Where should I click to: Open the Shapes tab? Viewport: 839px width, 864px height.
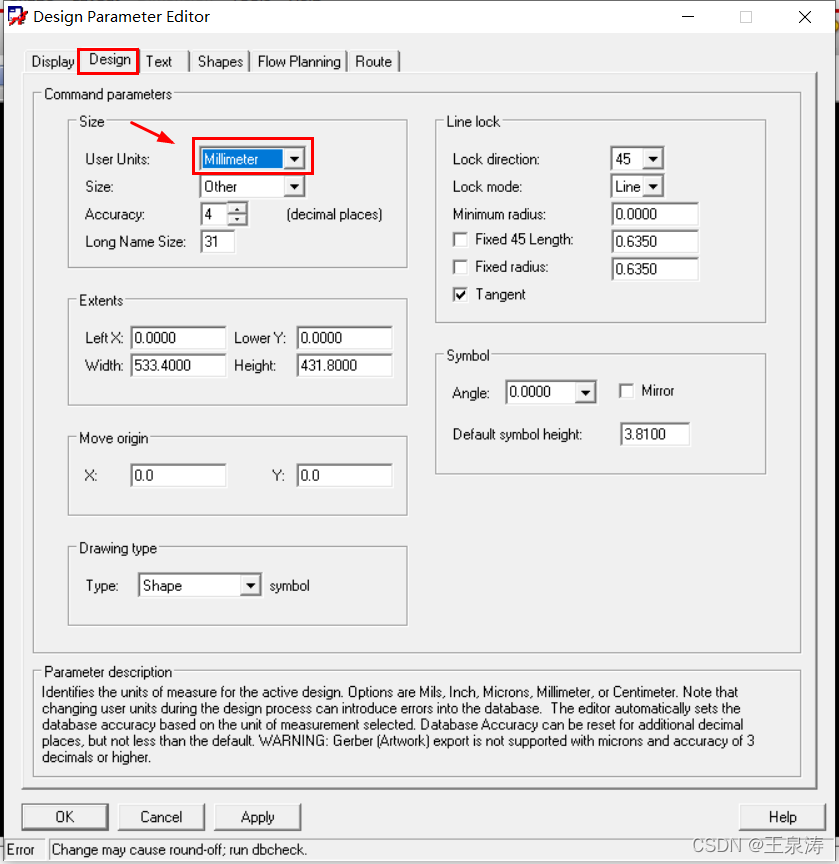click(220, 62)
